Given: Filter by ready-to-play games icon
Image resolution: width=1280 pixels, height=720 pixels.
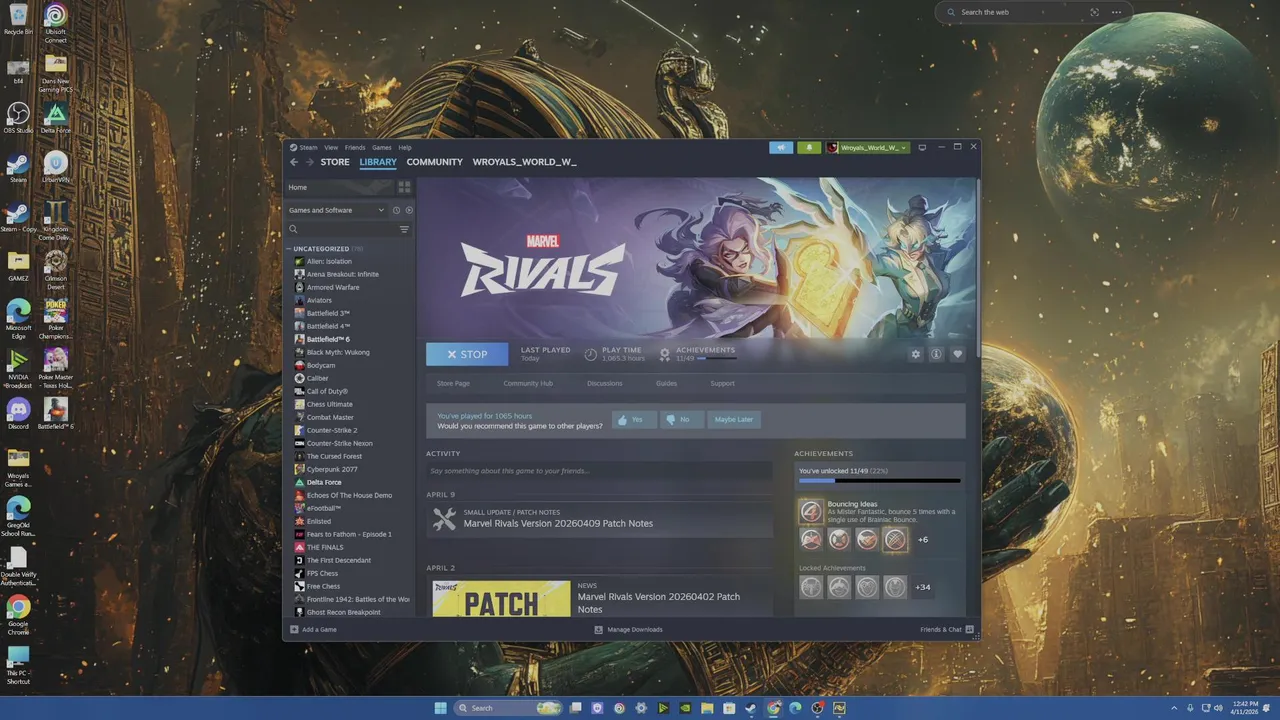Looking at the screenshot, I should click(408, 210).
